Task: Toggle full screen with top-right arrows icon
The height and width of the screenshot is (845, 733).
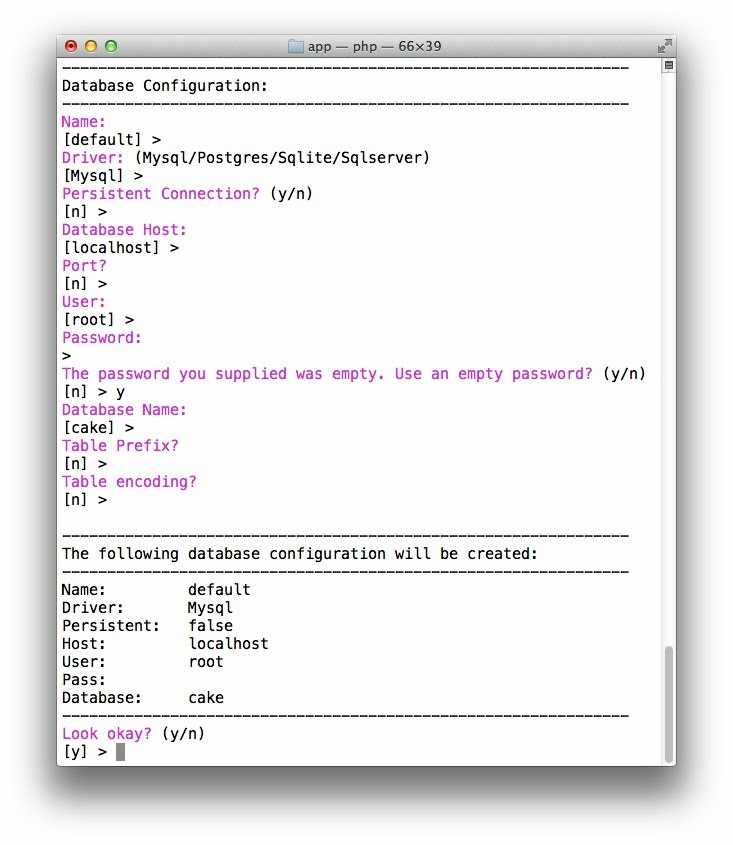Action: coord(665,46)
